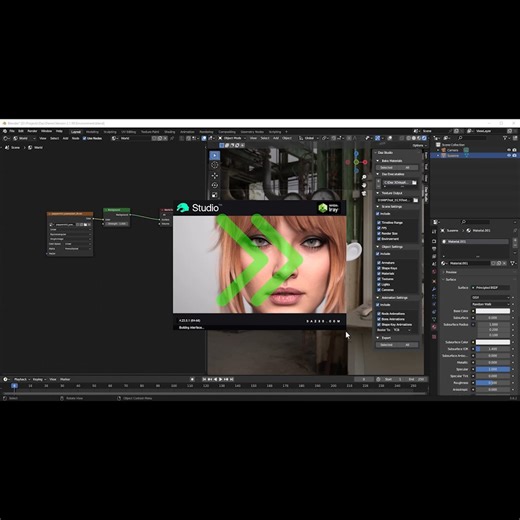
Task: Collapse the Daz Executables section
Action: click(x=378, y=174)
